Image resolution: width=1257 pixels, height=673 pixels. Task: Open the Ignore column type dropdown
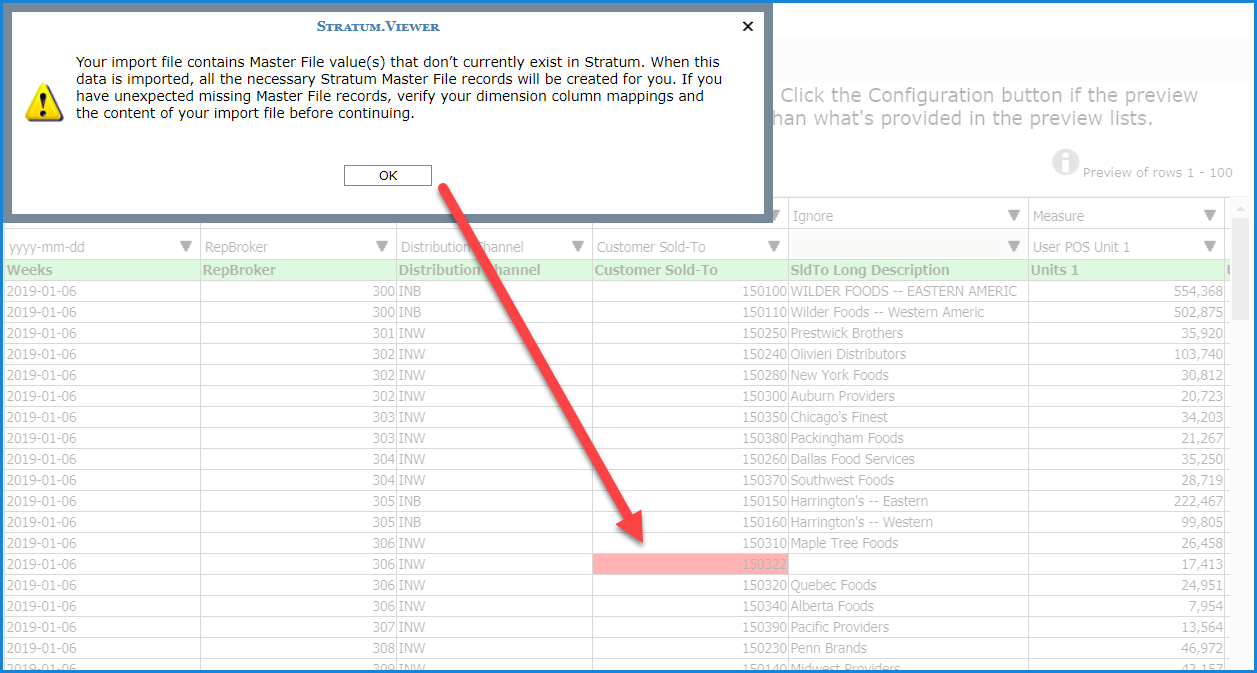click(1014, 216)
